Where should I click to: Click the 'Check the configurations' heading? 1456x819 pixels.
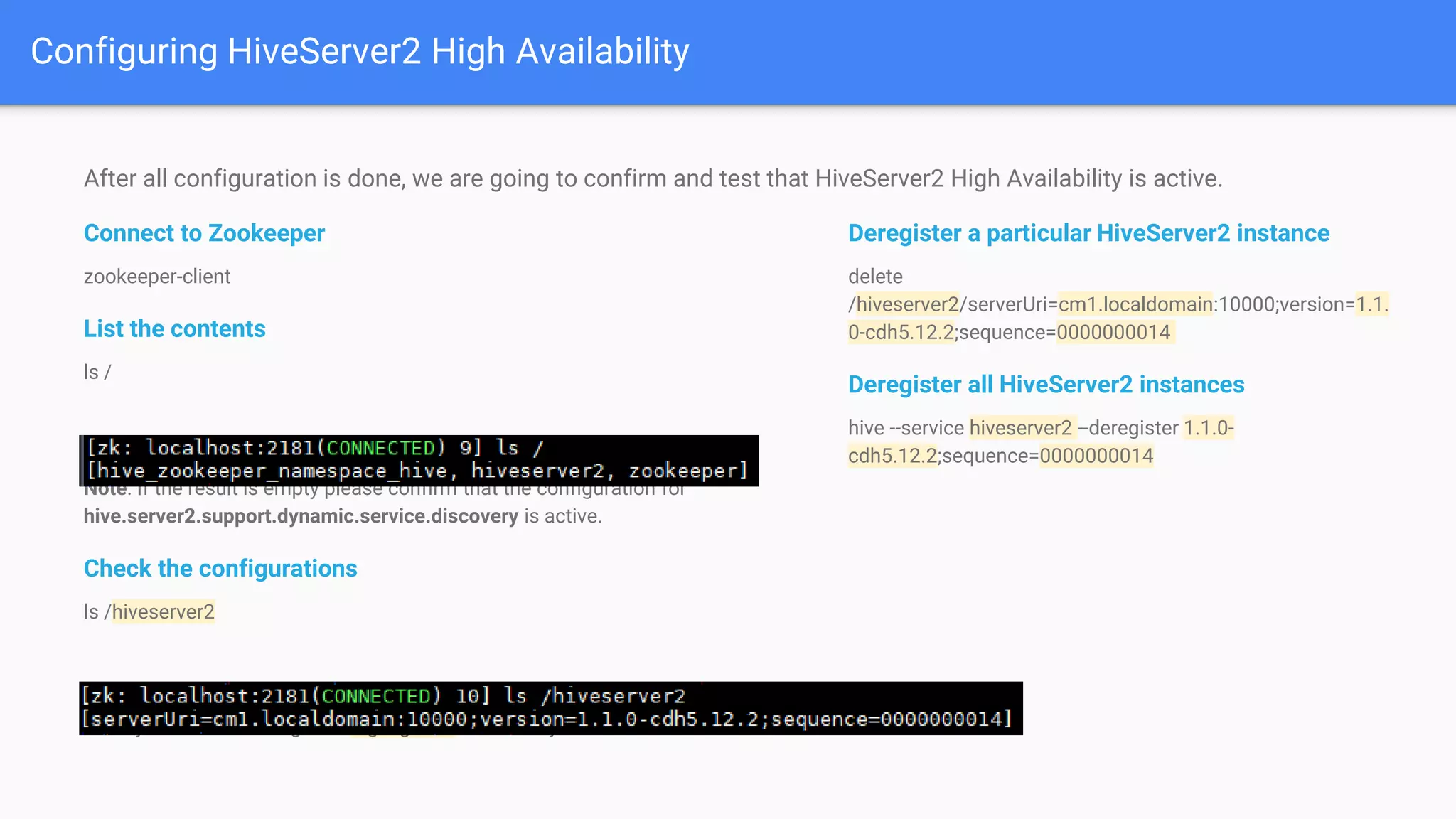point(220,569)
